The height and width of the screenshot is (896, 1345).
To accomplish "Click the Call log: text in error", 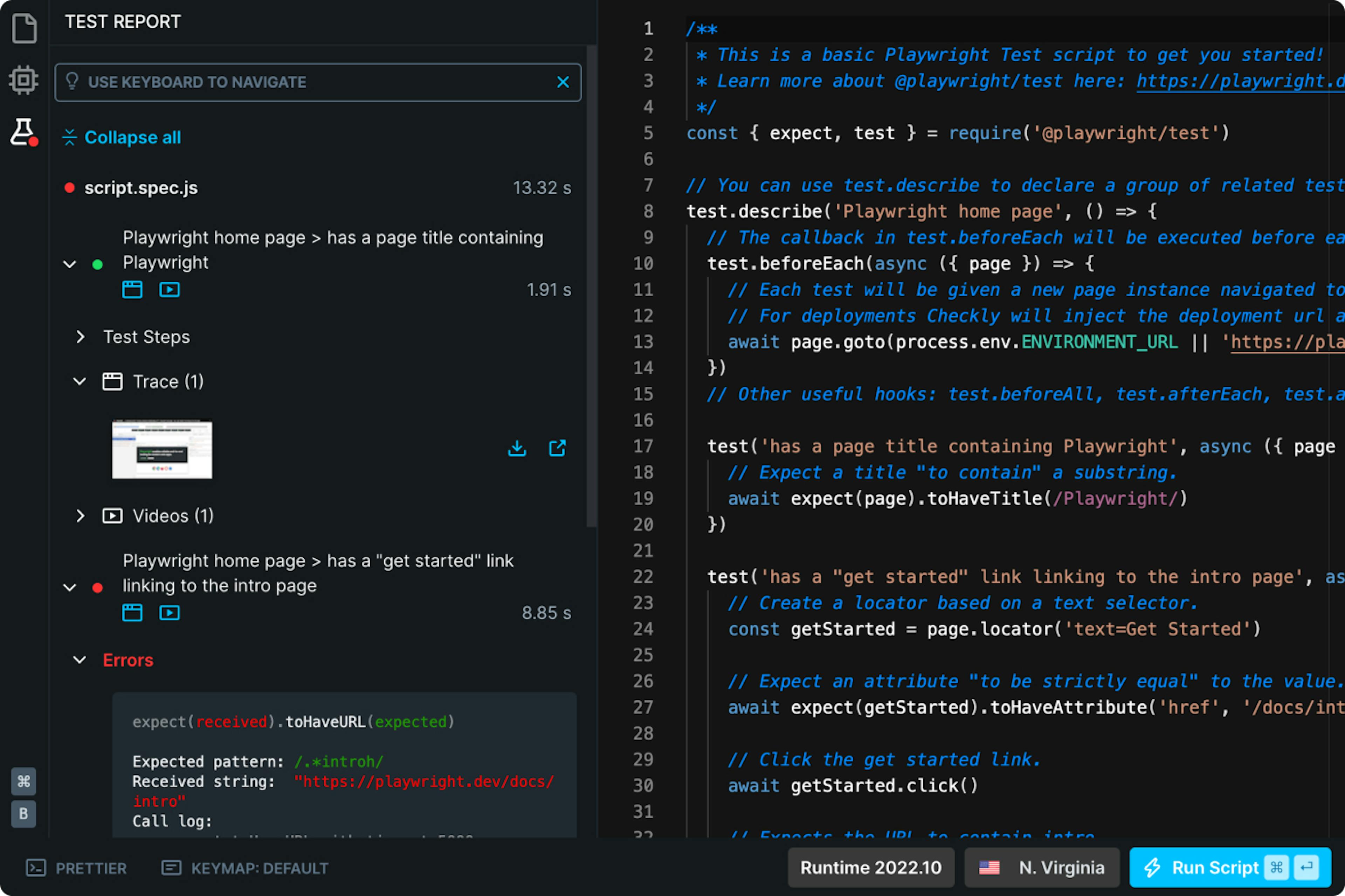I will click(x=172, y=822).
